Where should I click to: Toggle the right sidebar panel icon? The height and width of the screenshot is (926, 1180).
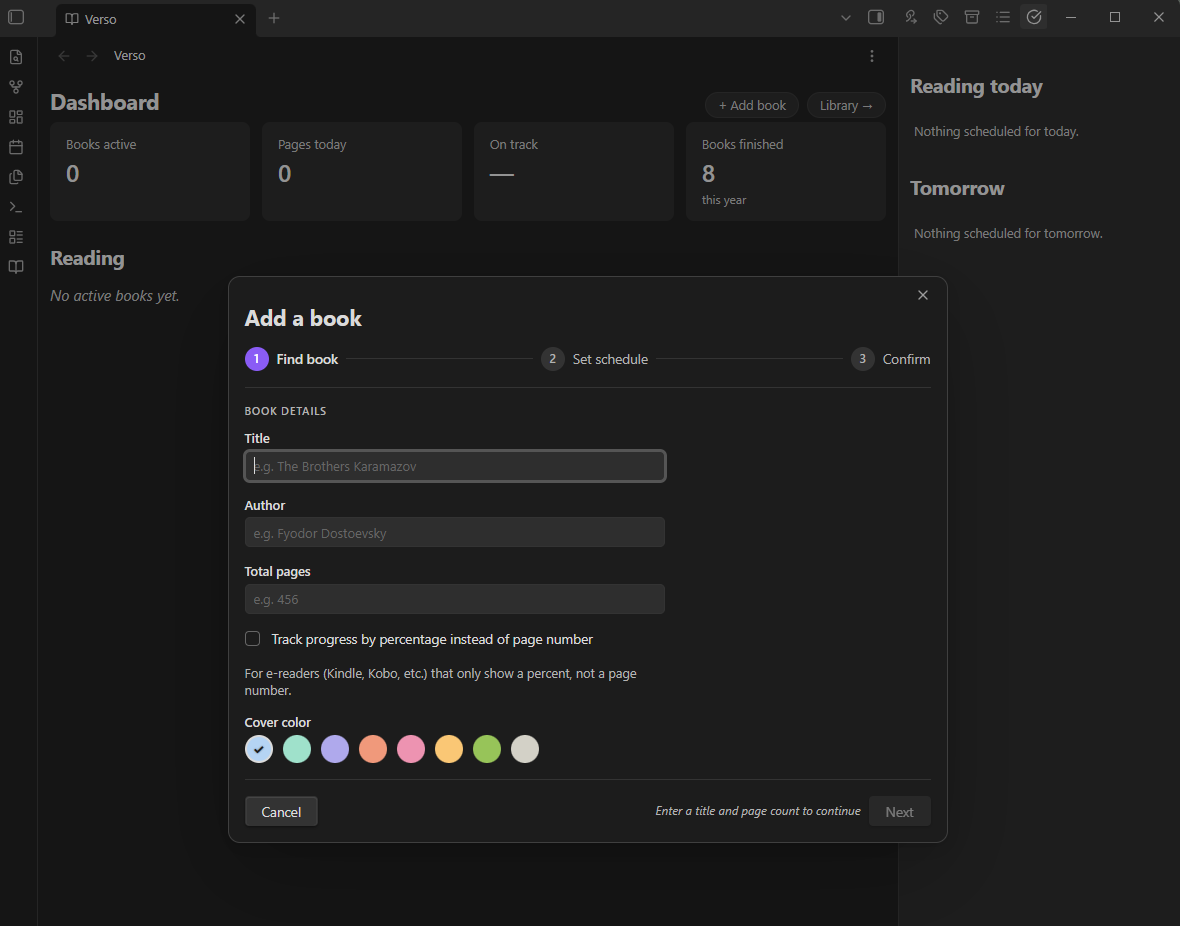click(x=876, y=17)
